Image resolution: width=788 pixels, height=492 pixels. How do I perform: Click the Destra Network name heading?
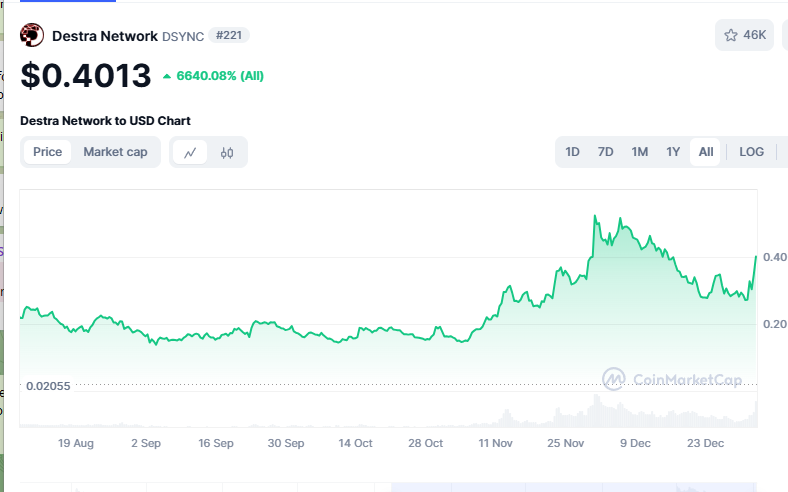105,36
